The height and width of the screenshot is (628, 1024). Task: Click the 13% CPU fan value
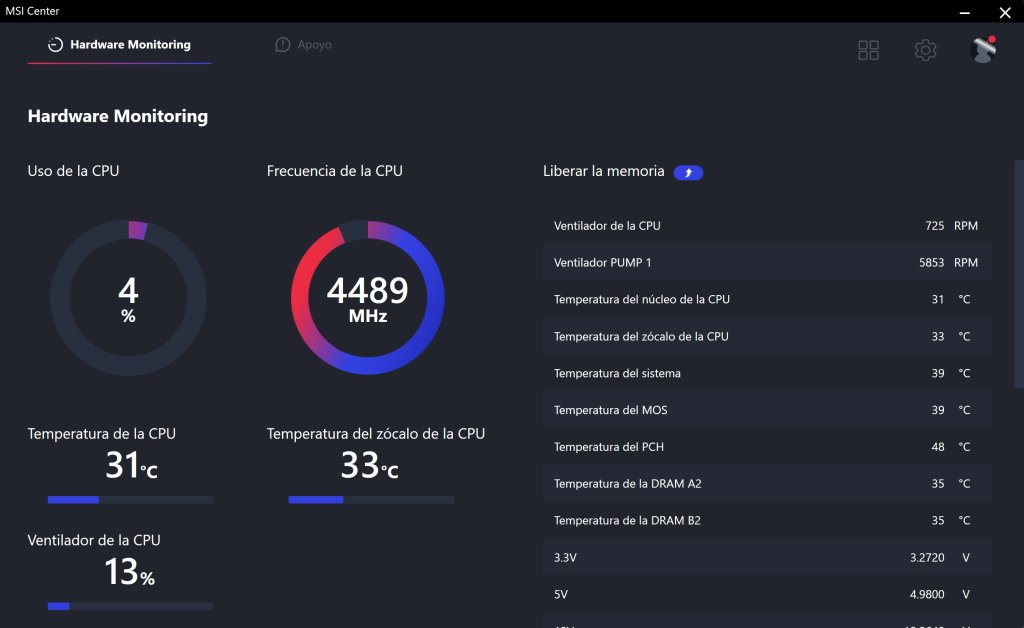pyautogui.click(x=129, y=572)
